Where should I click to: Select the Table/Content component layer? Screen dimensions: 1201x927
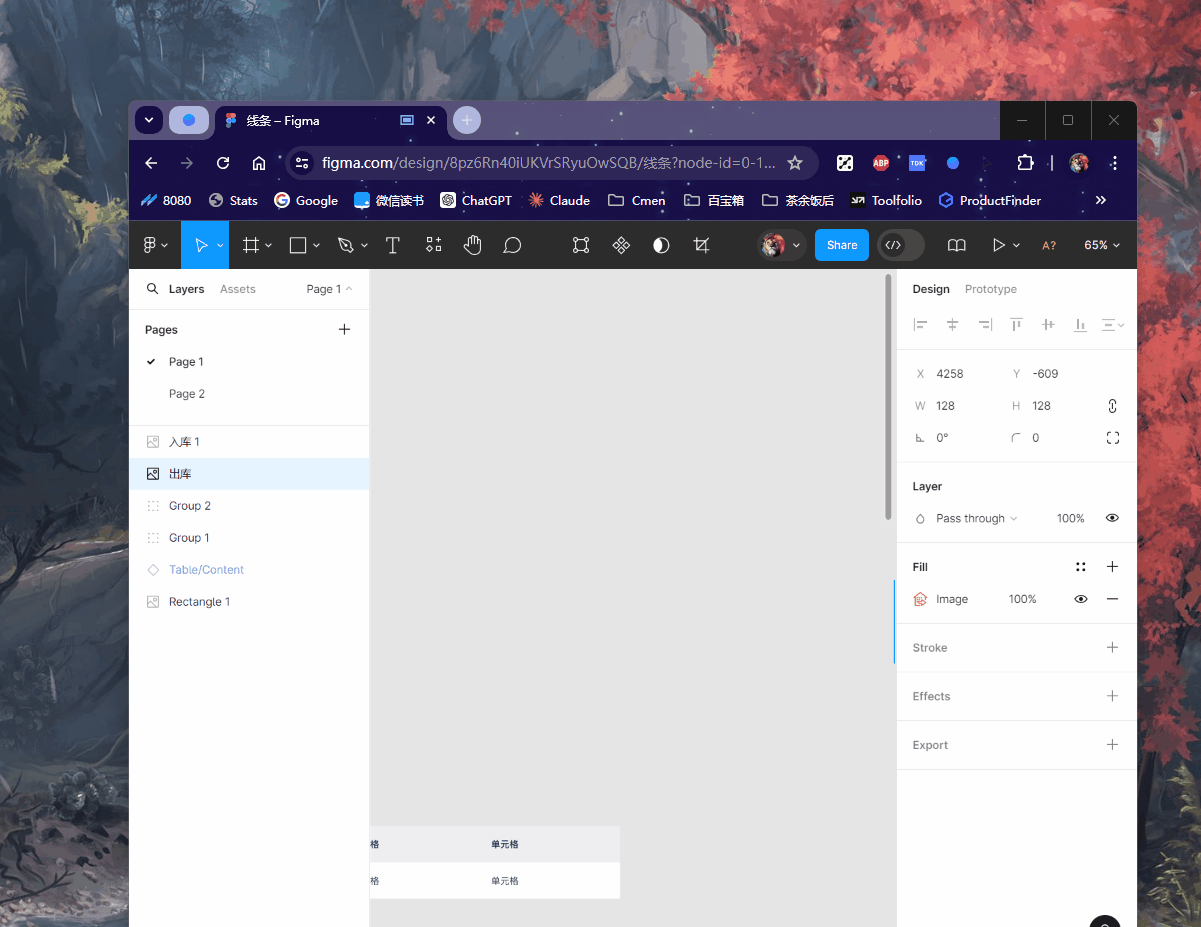[x=249, y=570]
